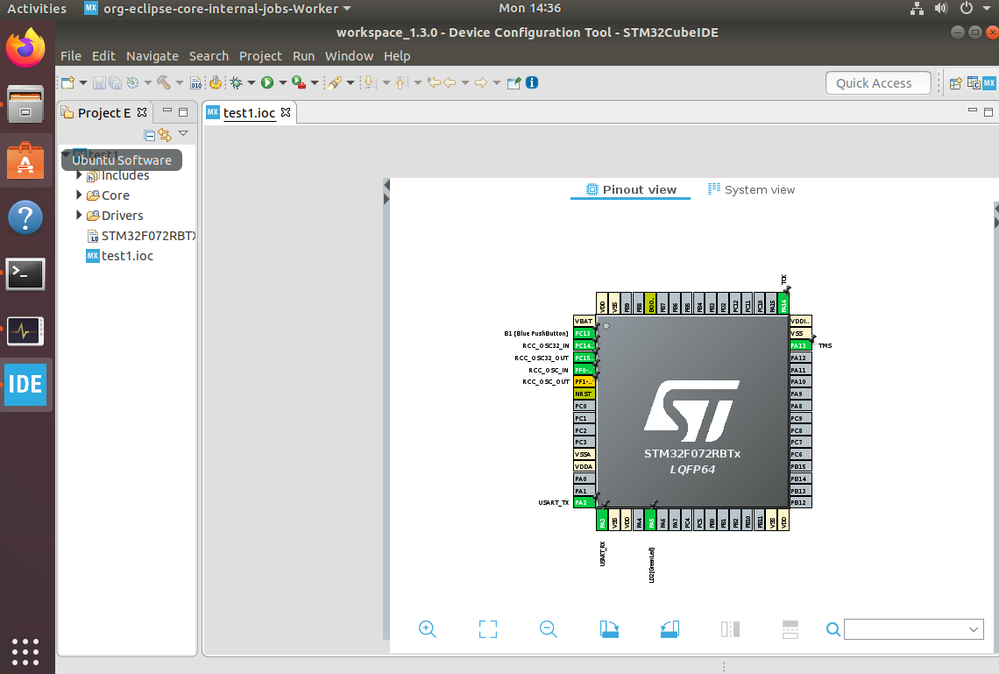Switch to Device Configuration Tool MX perspective

(x=989, y=83)
